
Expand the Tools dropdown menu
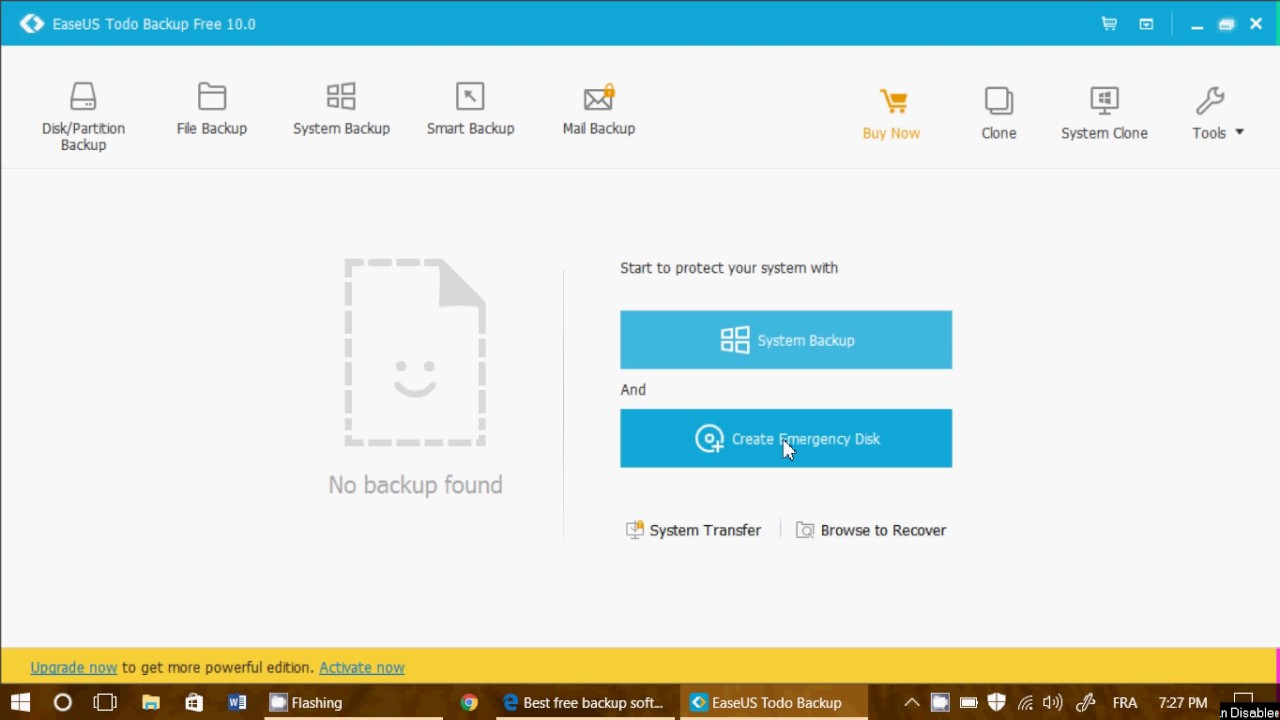coord(1217,113)
